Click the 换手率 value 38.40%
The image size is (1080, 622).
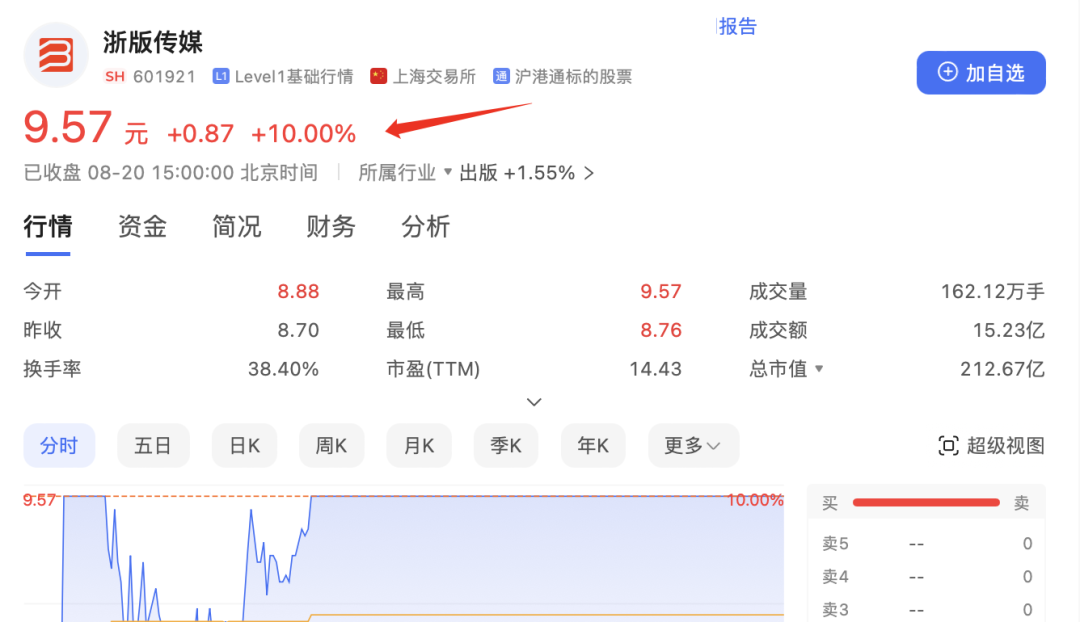click(283, 369)
